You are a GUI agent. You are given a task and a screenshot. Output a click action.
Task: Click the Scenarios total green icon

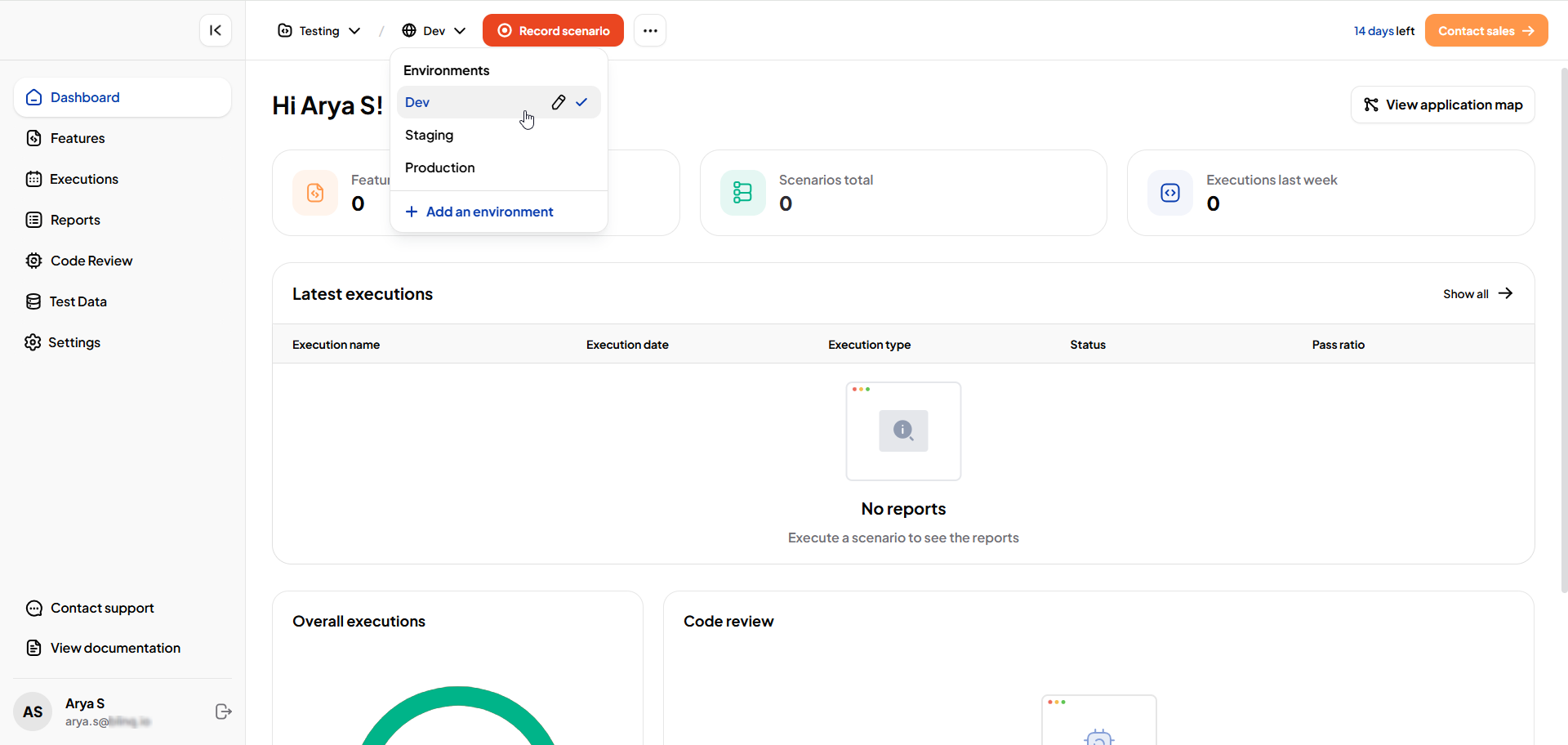(742, 193)
